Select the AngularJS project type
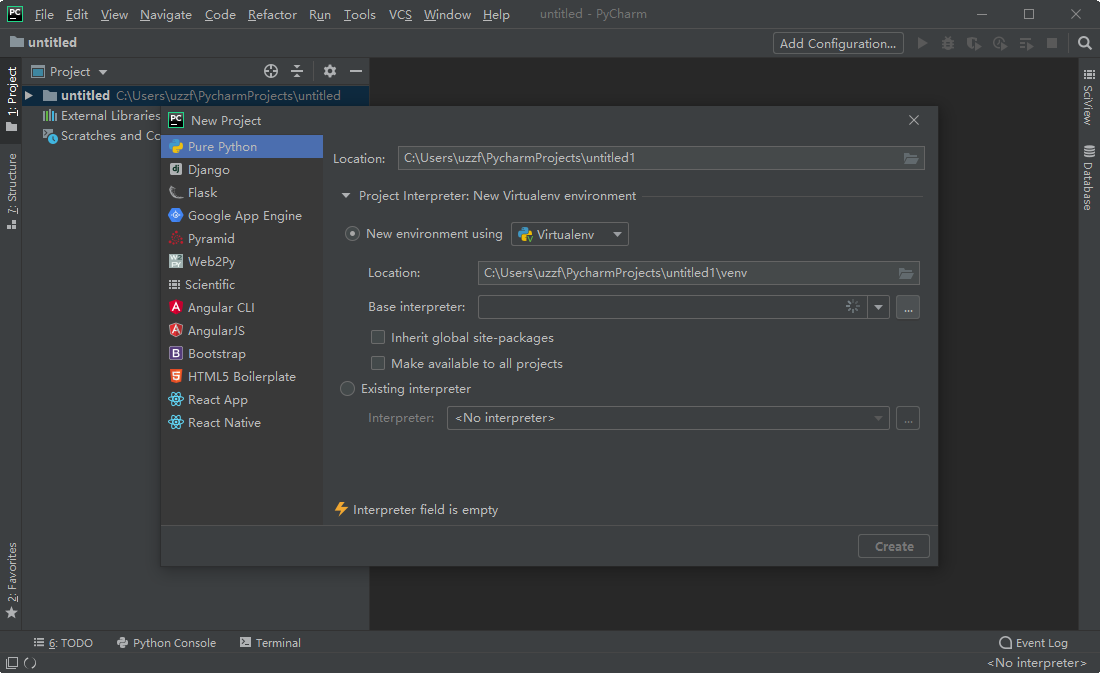1100x673 pixels. point(242,331)
